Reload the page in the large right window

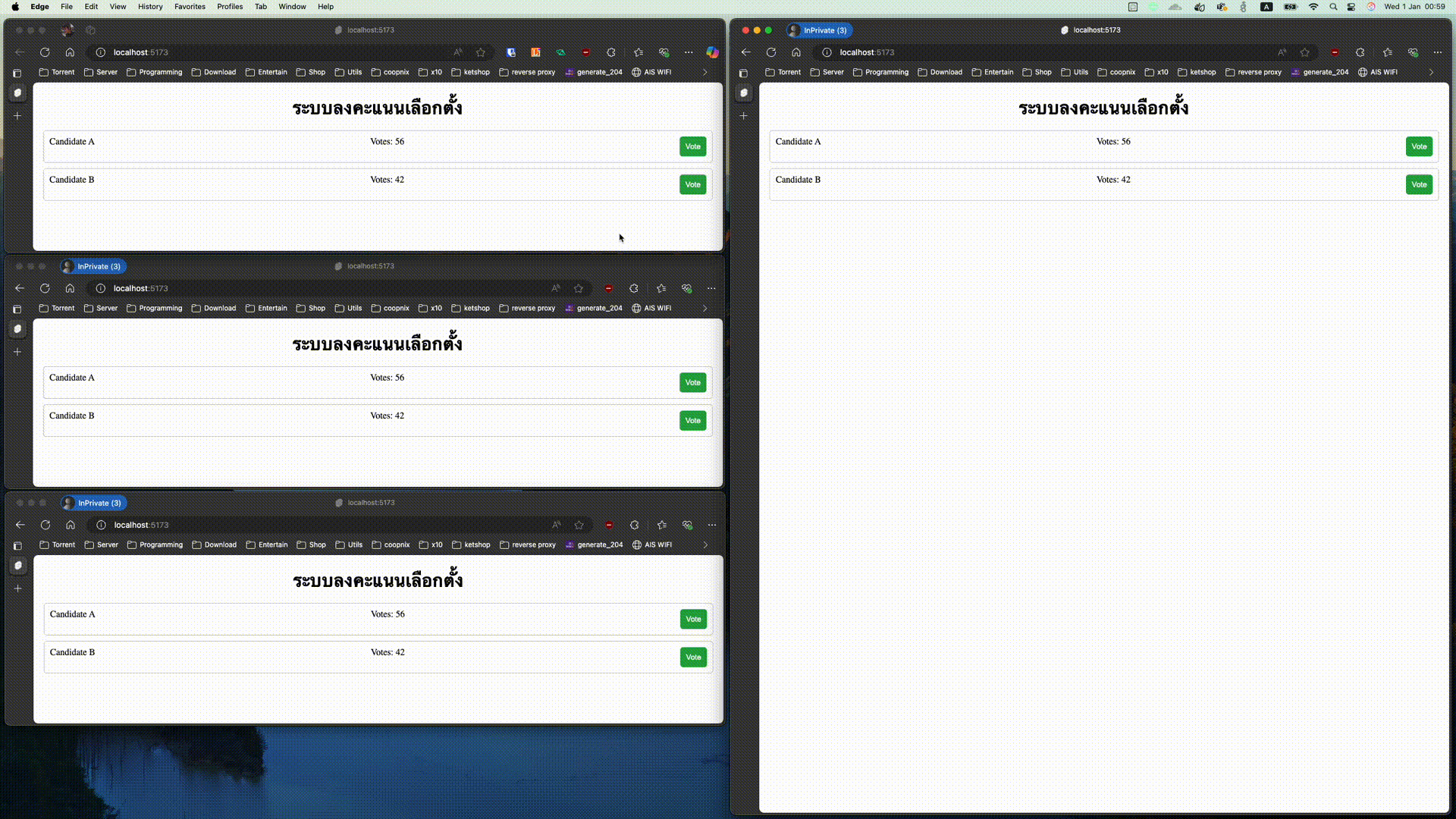point(771,52)
